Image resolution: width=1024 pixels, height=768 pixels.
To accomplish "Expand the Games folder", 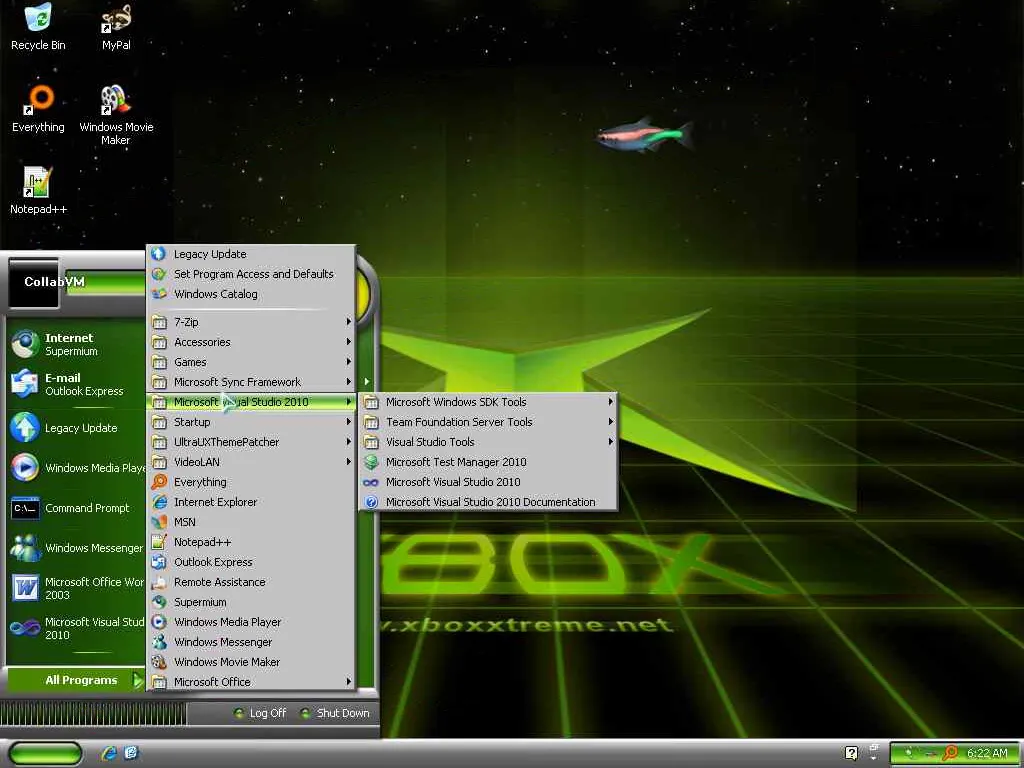I will tap(251, 362).
